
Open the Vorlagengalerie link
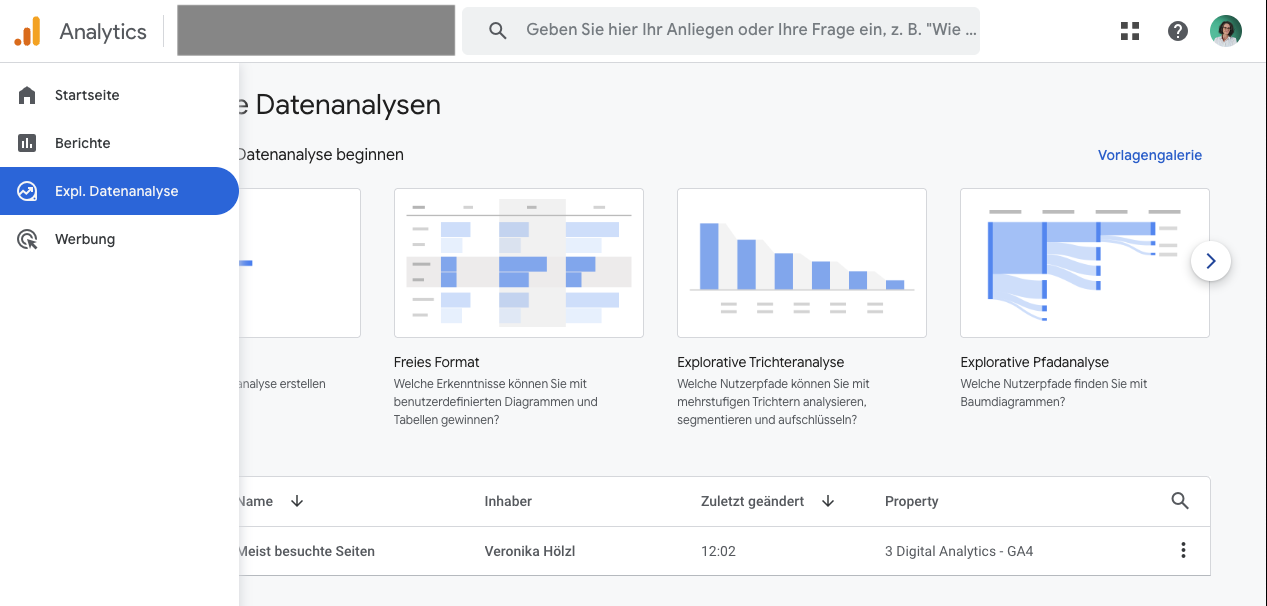tap(1149, 155)
